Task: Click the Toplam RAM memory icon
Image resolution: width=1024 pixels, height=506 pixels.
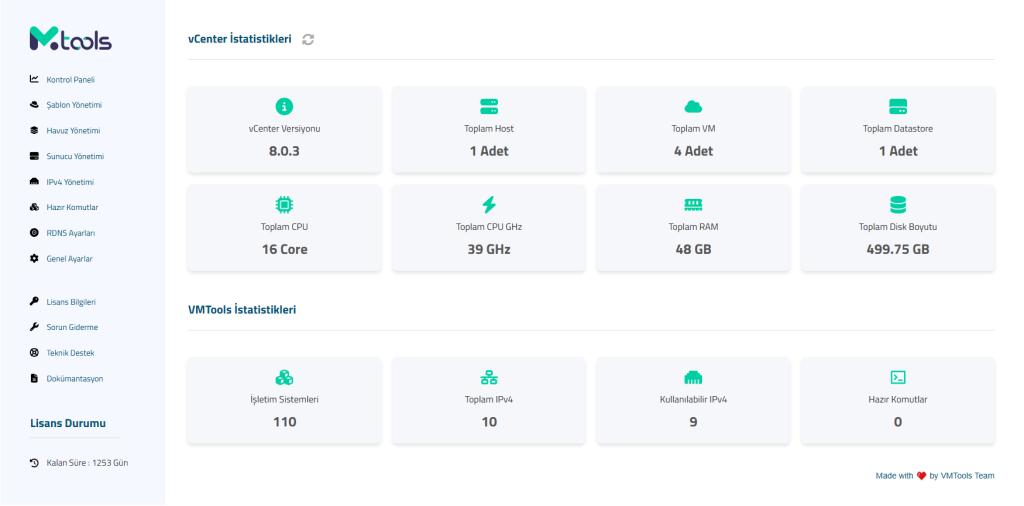Action: (693, 204)
